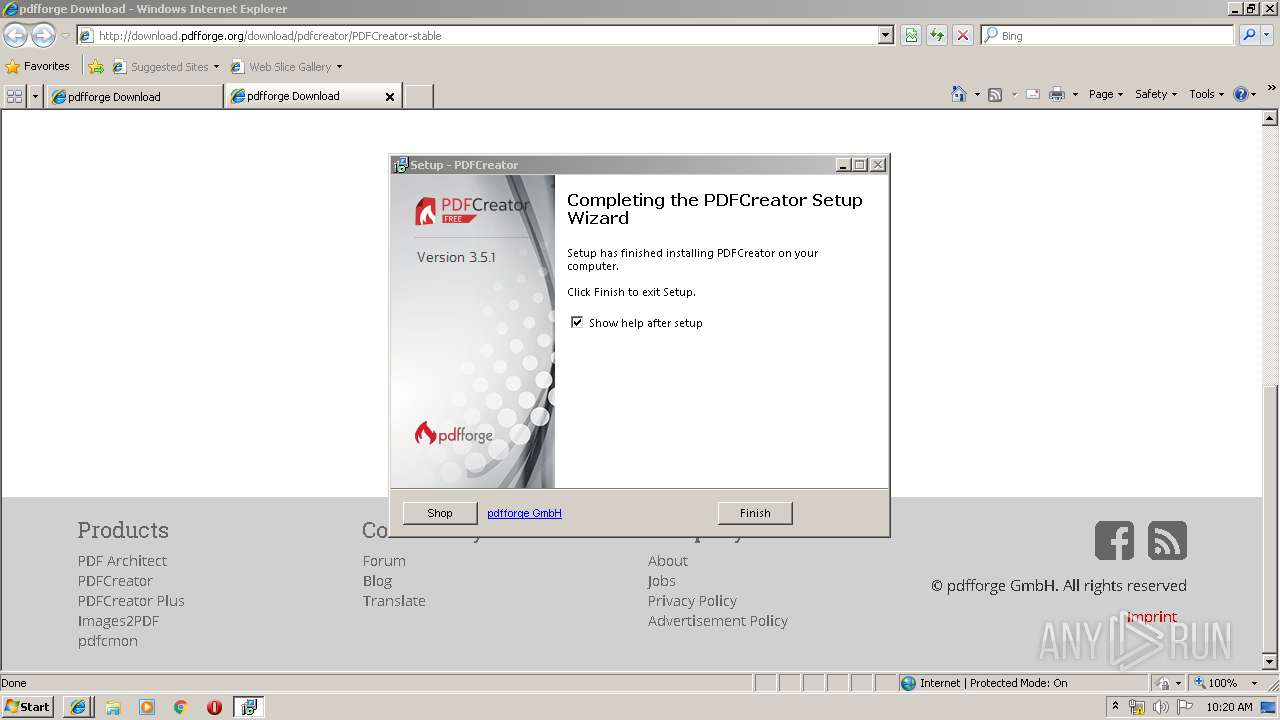Viewport: 1280px width, 720px height.
Task: Go back with Internet Explorer's back arrow
Action: pyautogui.click(x=15, y=35)
